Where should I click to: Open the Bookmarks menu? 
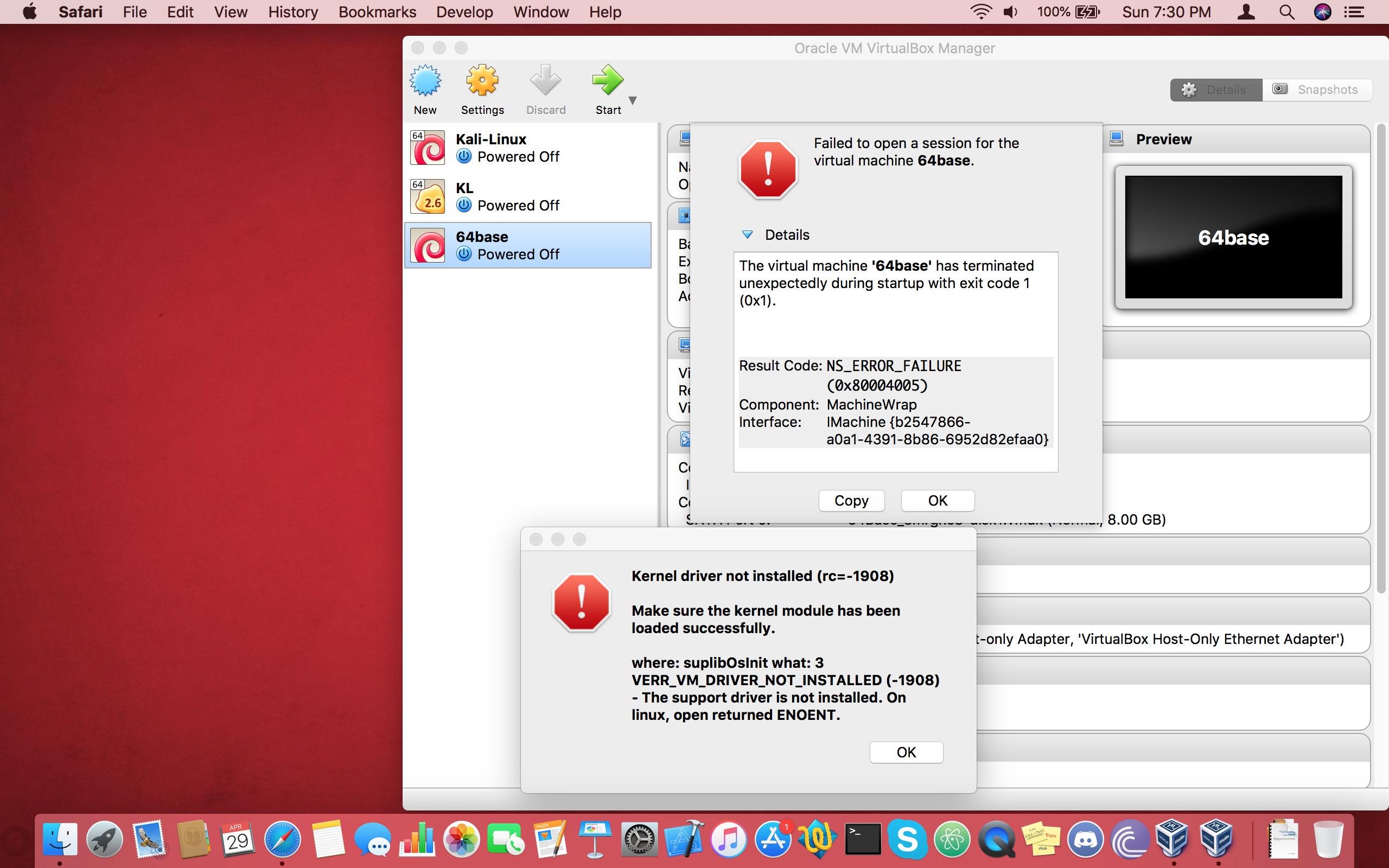pyautogui.click(x=377, y=12)
